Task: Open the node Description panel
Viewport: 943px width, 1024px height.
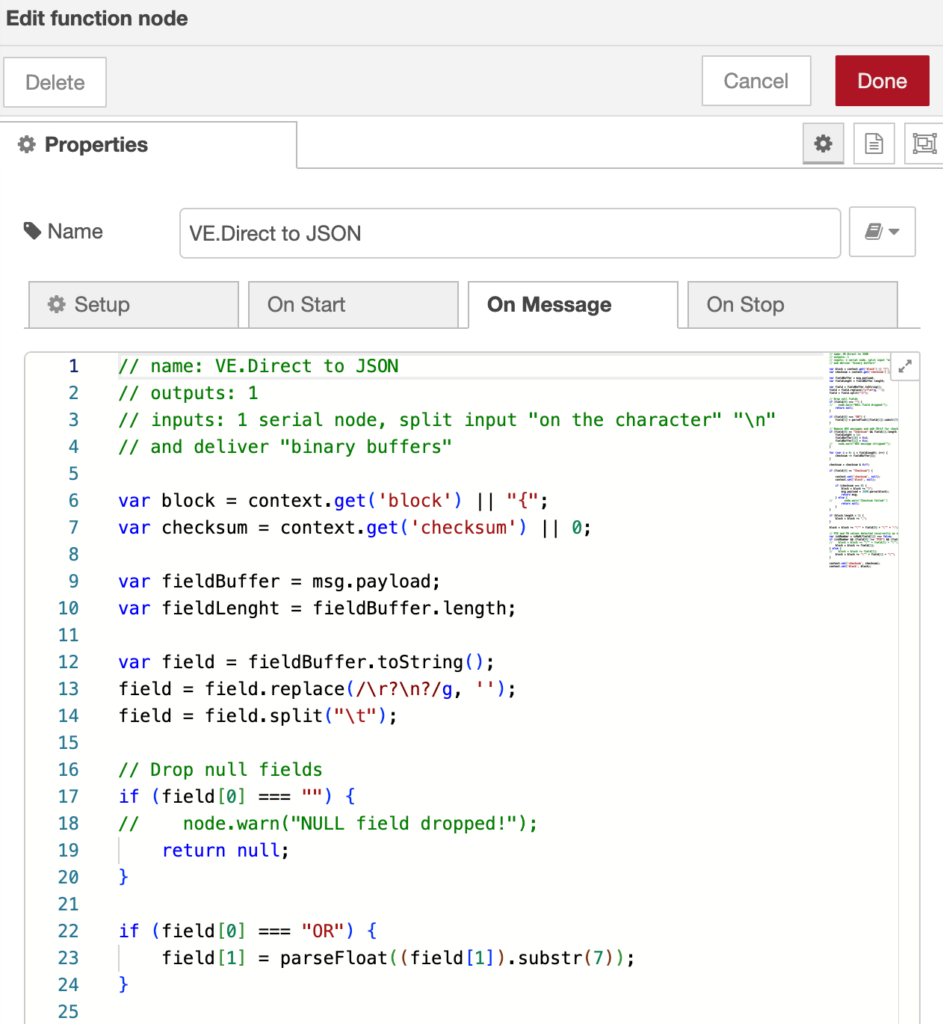Action: coord(873,144)
